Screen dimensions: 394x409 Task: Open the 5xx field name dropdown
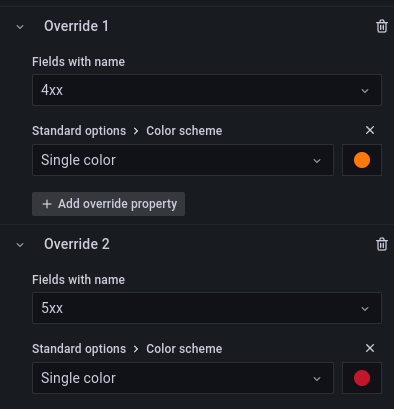click(207, 308)
